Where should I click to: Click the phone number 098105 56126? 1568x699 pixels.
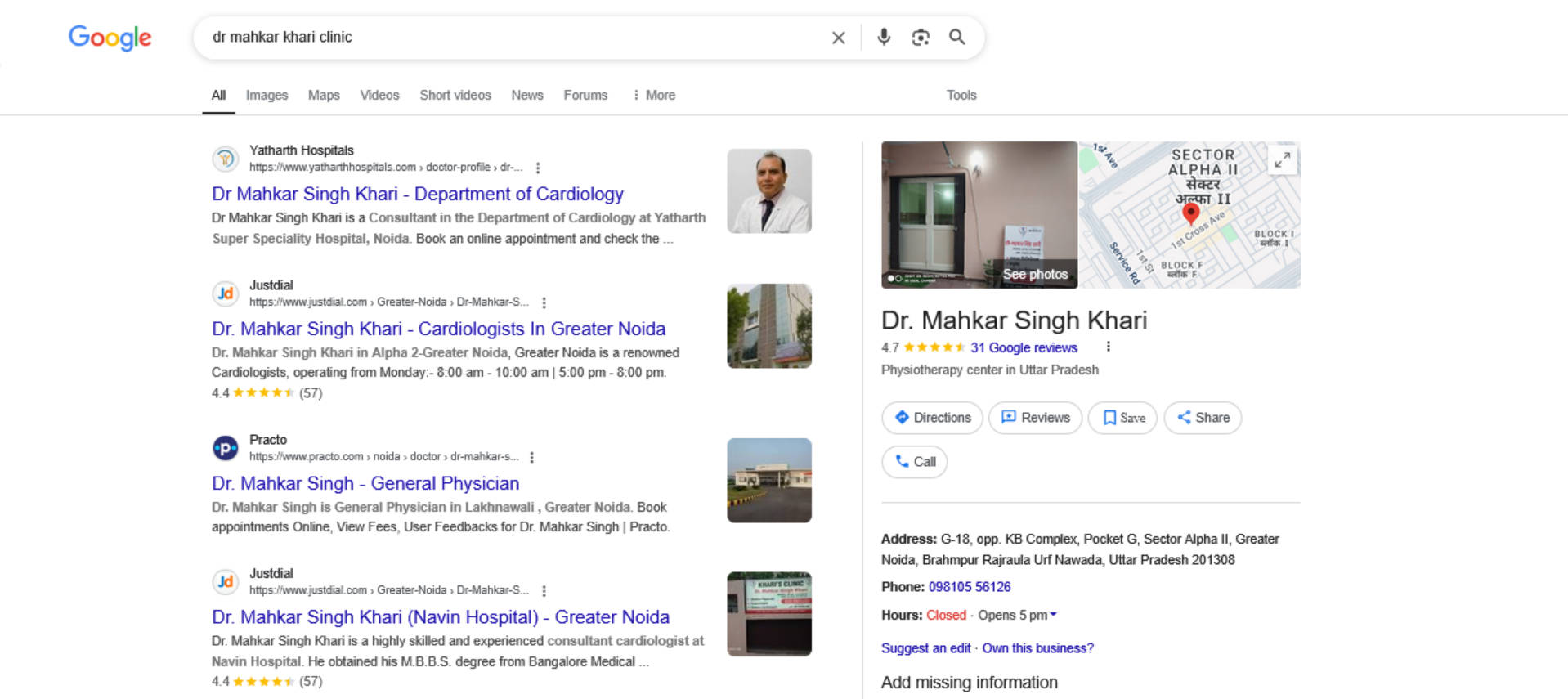point(970,587)
